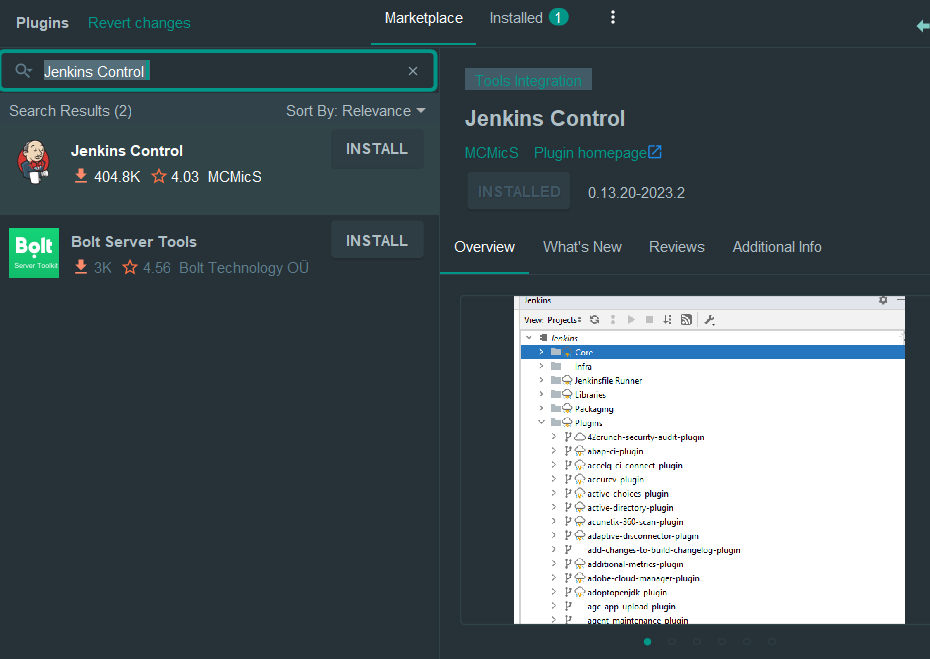Expand Packaging node in preview tree
Image resolution: width=930 pixels, height=659 pixels.
(x=541, y=408)
